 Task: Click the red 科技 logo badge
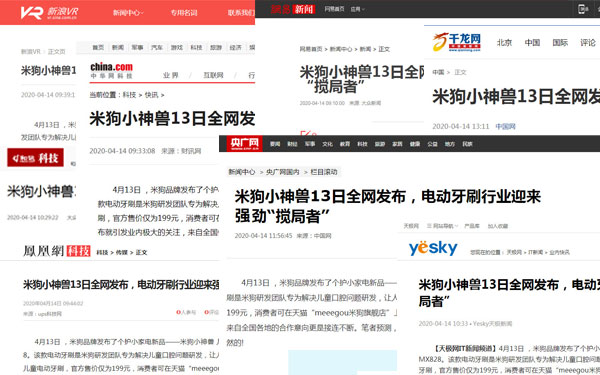click(x=35, y=158)
